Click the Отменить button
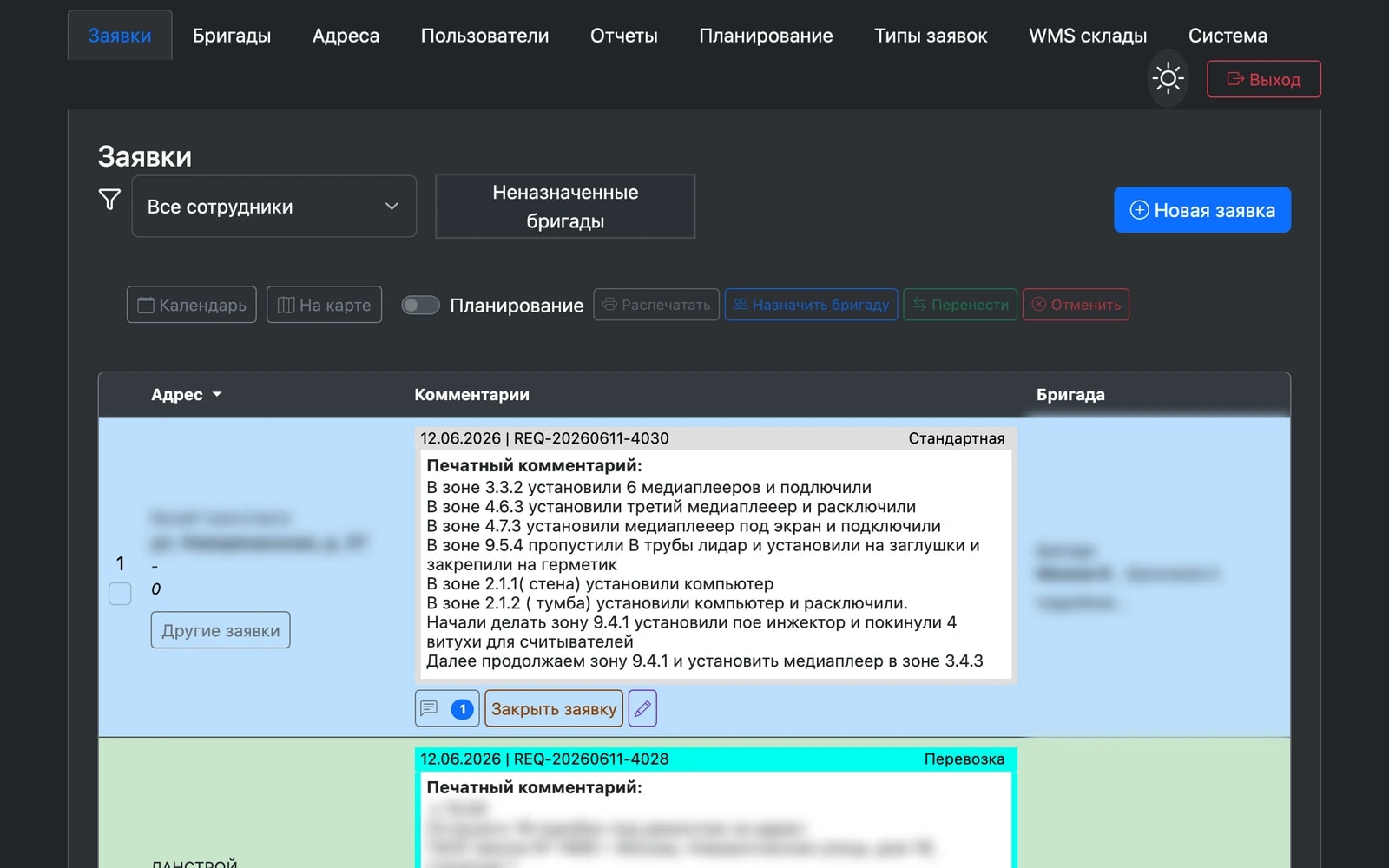The height and width of the screenshot is (868, 1389). tap(1076, 305)
